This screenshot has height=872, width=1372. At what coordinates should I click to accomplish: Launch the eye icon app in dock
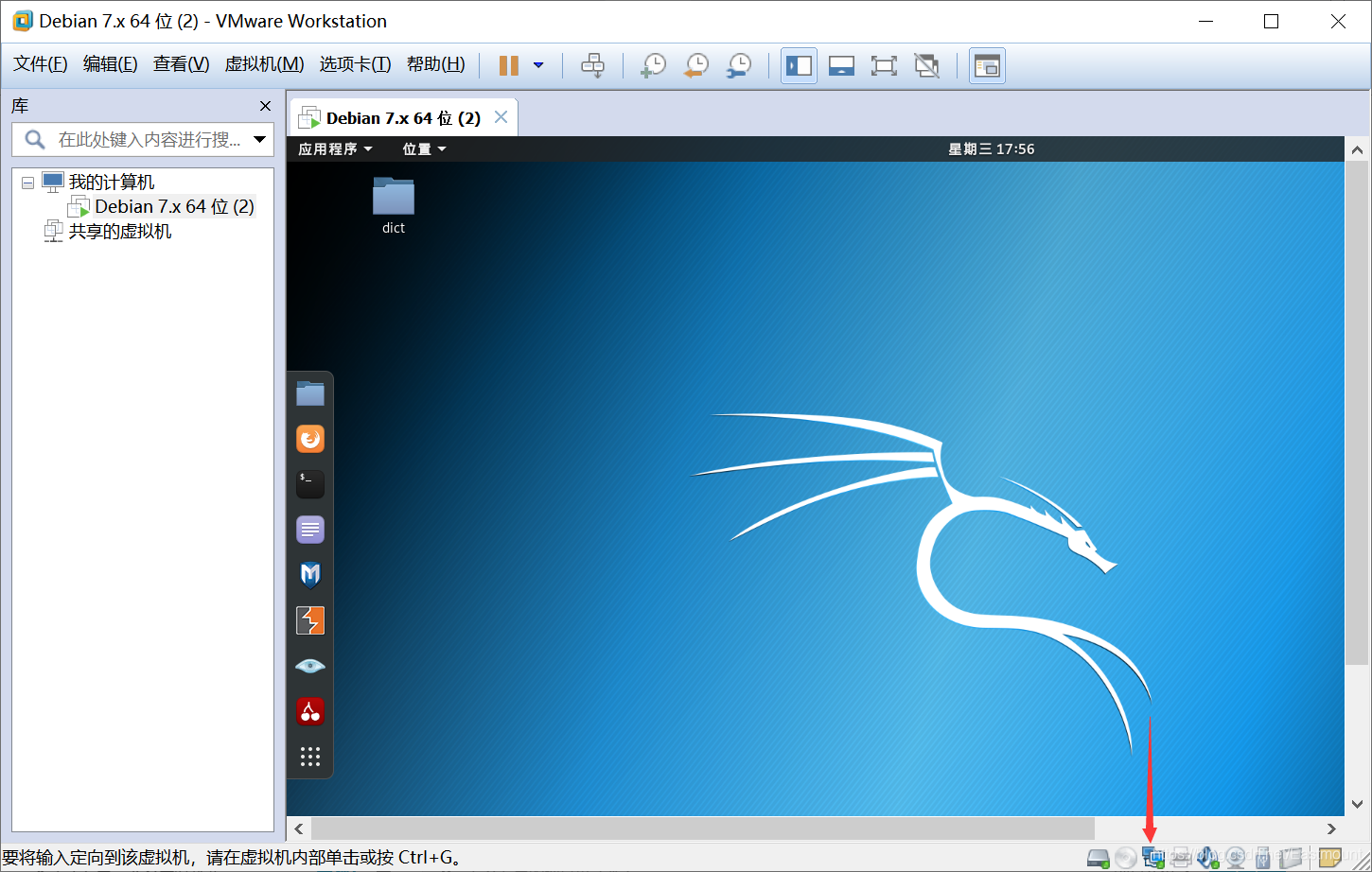(x=310, y=666)
